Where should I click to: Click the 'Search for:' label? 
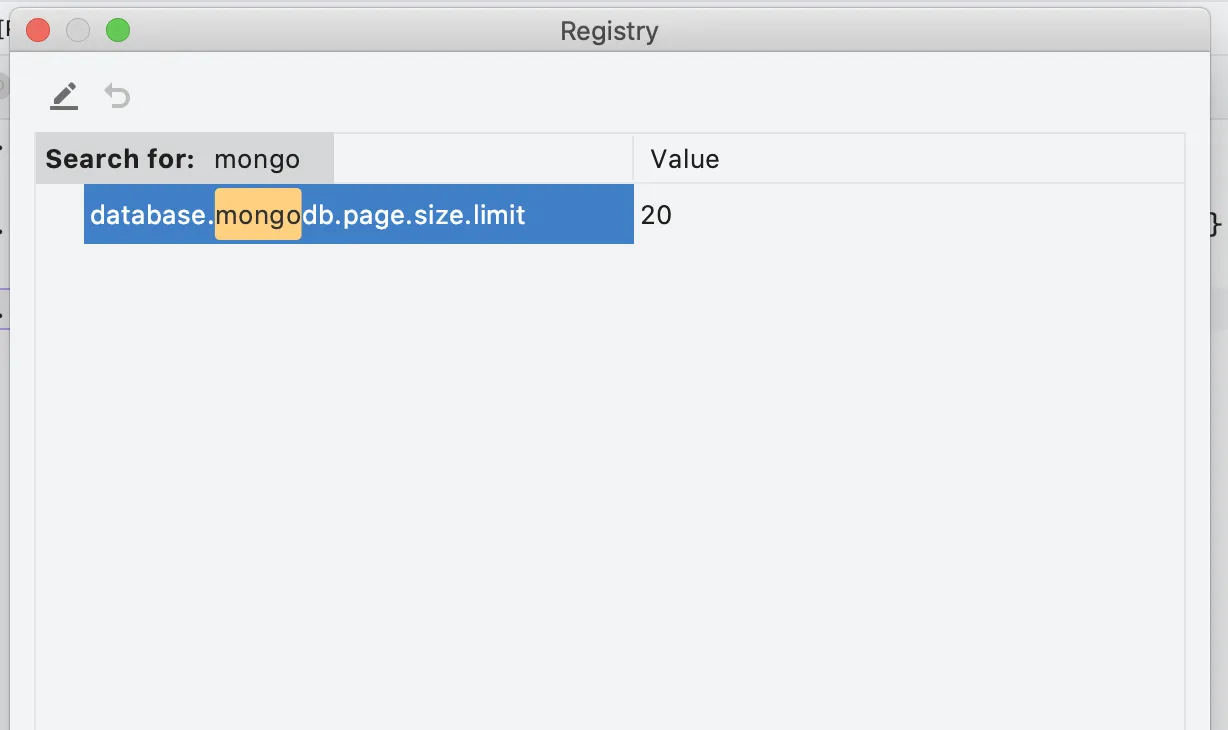(x=120, y=159)
